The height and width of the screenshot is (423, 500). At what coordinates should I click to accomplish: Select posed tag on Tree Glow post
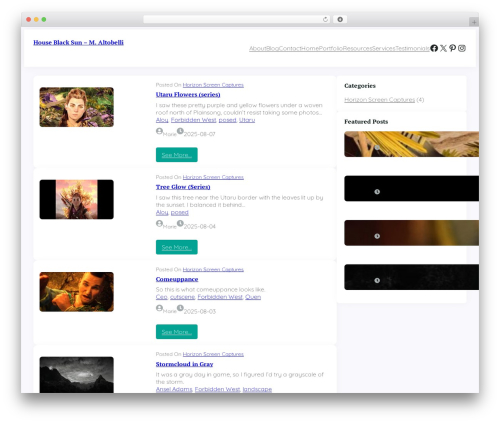coord(180,212)
